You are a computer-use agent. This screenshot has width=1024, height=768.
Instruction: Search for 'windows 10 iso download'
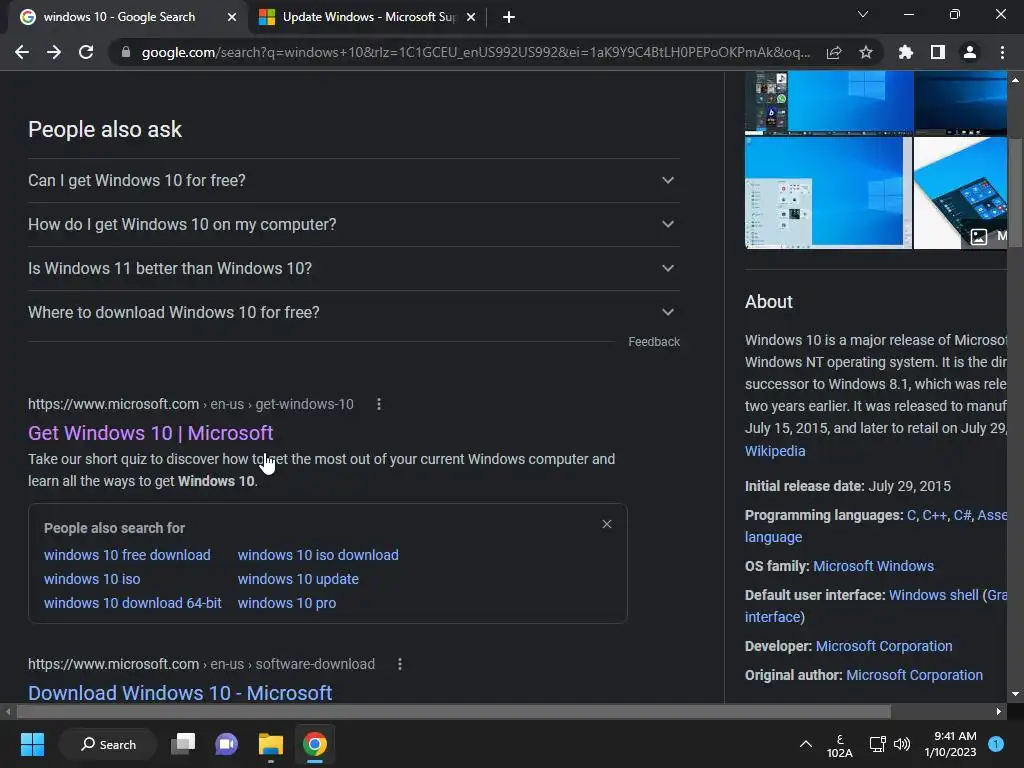pos(318,555)
